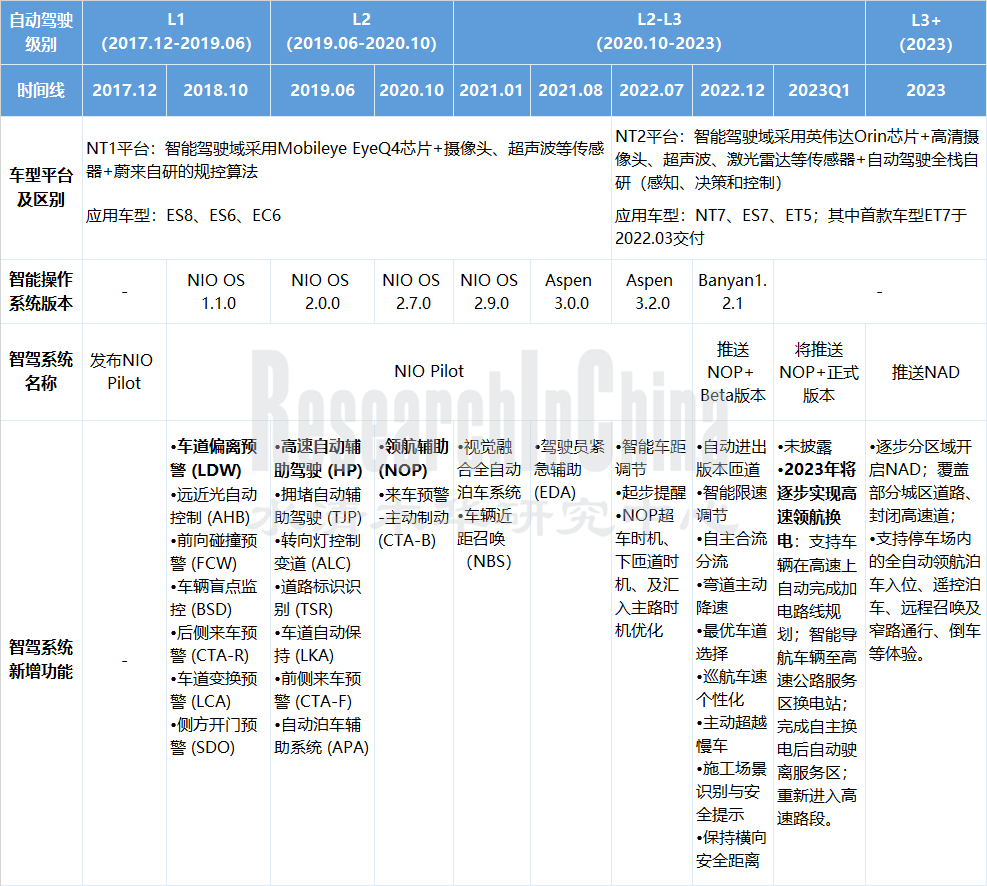Click '2023年将逐步实现高速领航换电' bold text
987x886 pixels.
pyautogui.click(x=816, y=505)
